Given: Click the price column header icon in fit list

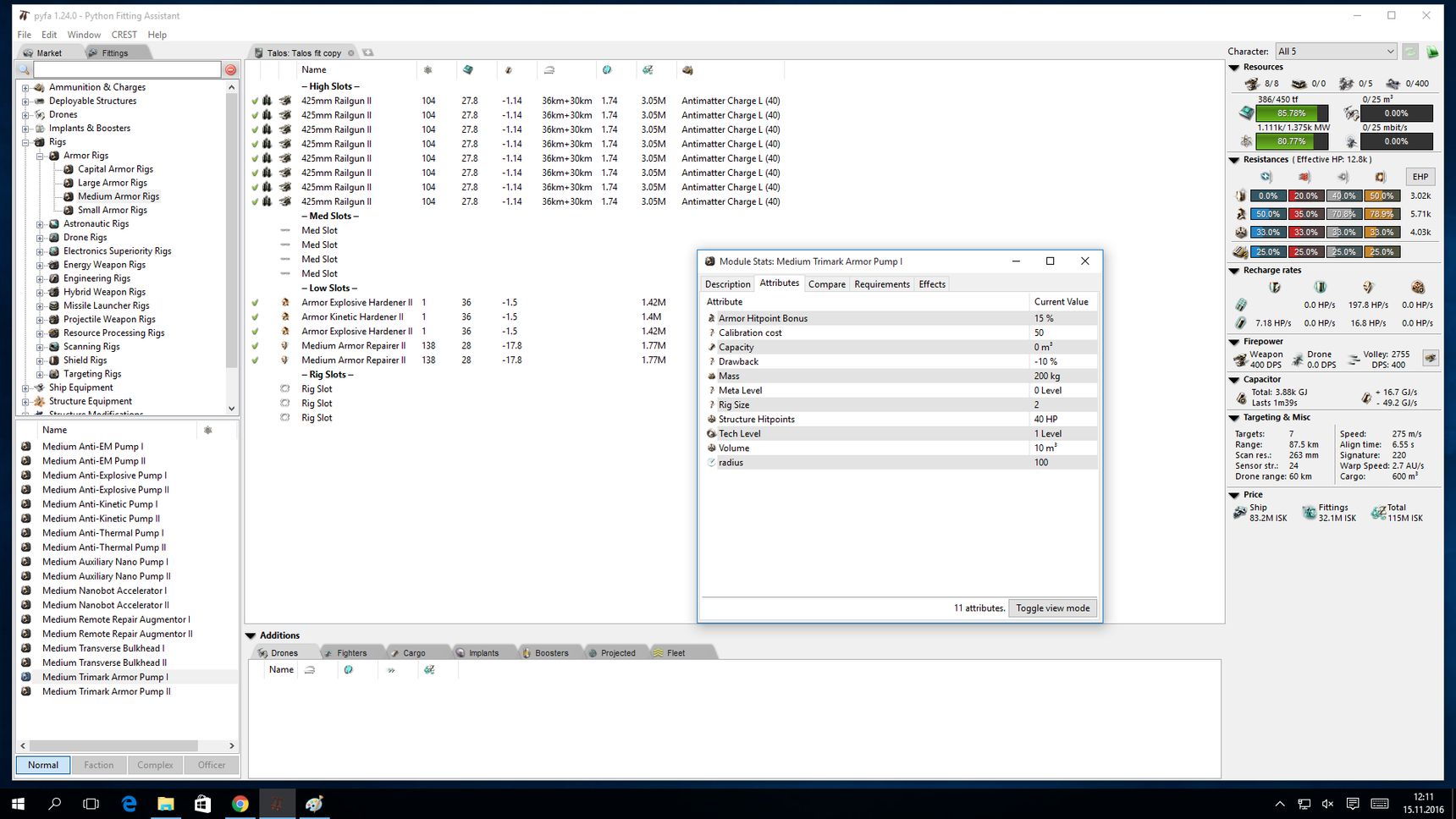Looking at the screenshot, I should coord(648,70).
